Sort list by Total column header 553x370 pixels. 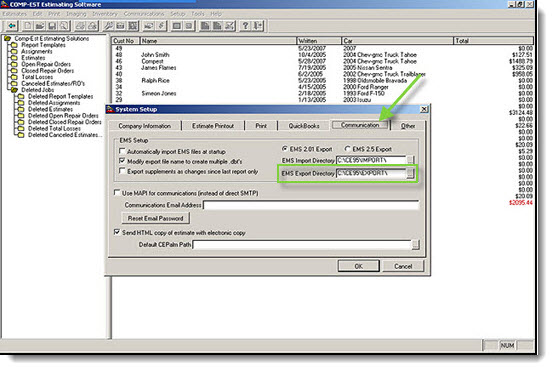tap(493, 41)
